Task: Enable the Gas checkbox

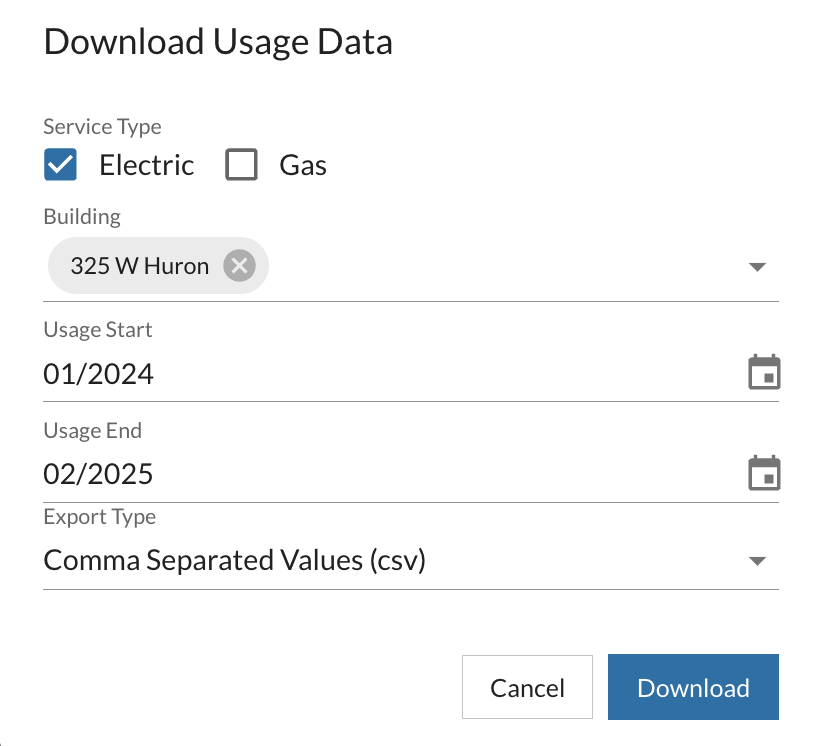Action: pyautogui.click(x=242, y=164)
